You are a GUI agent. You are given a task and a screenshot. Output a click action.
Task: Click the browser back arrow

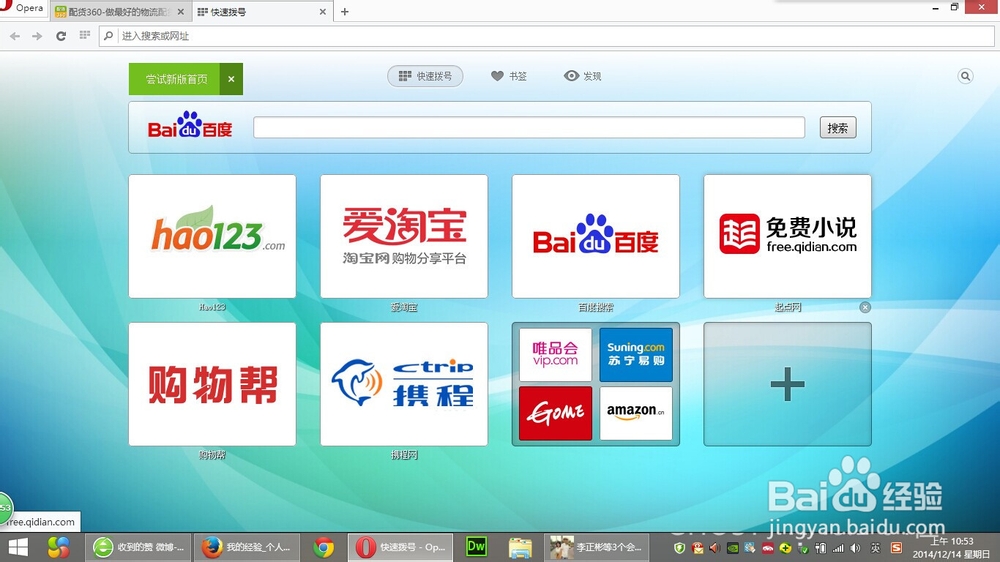point(15,36)
